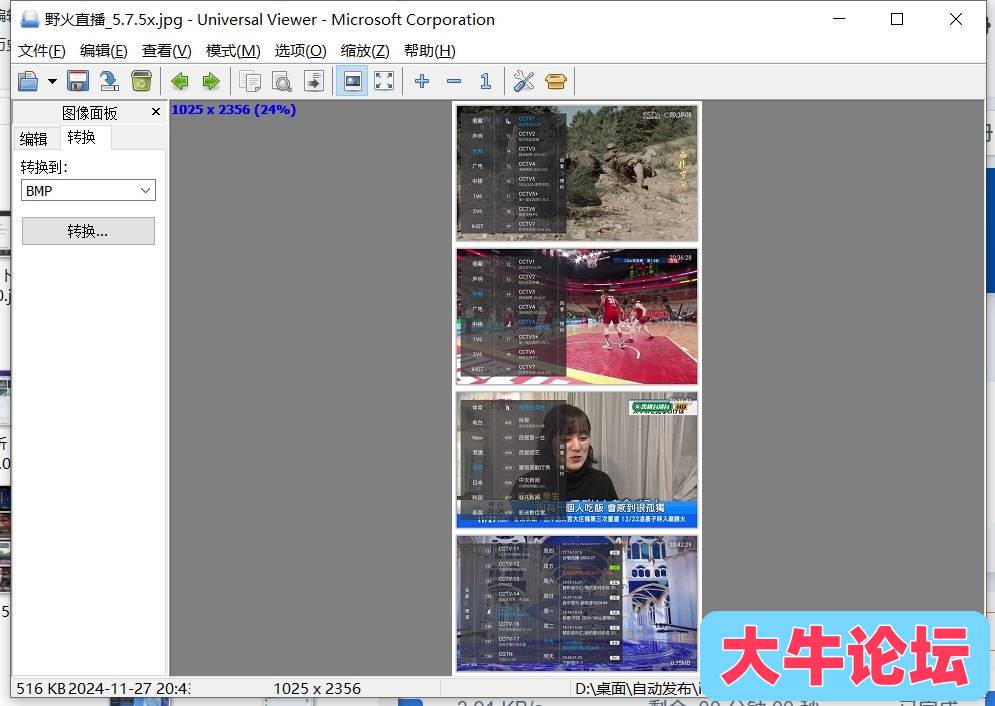Click the D:\桌面\自动发布 path in status bar
995x706 pixels.
tap(636, 689)
